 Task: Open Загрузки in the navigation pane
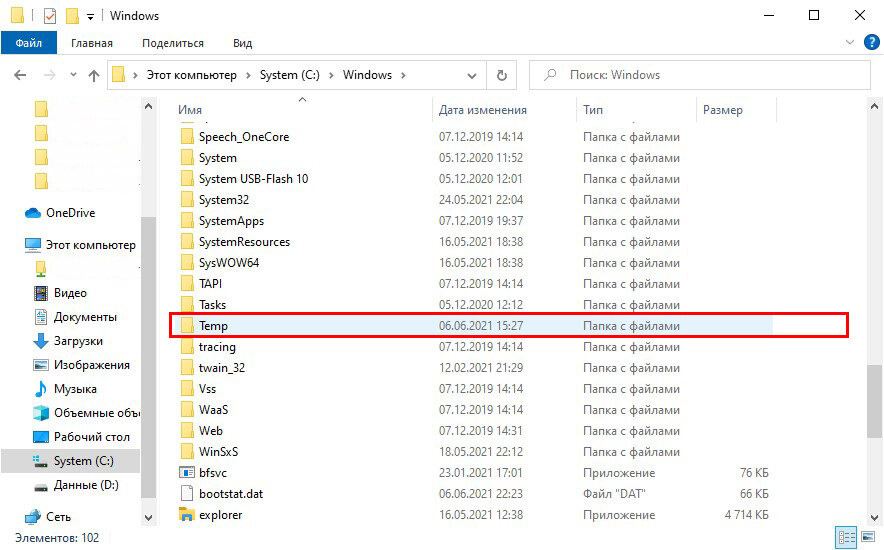point(68,341)
